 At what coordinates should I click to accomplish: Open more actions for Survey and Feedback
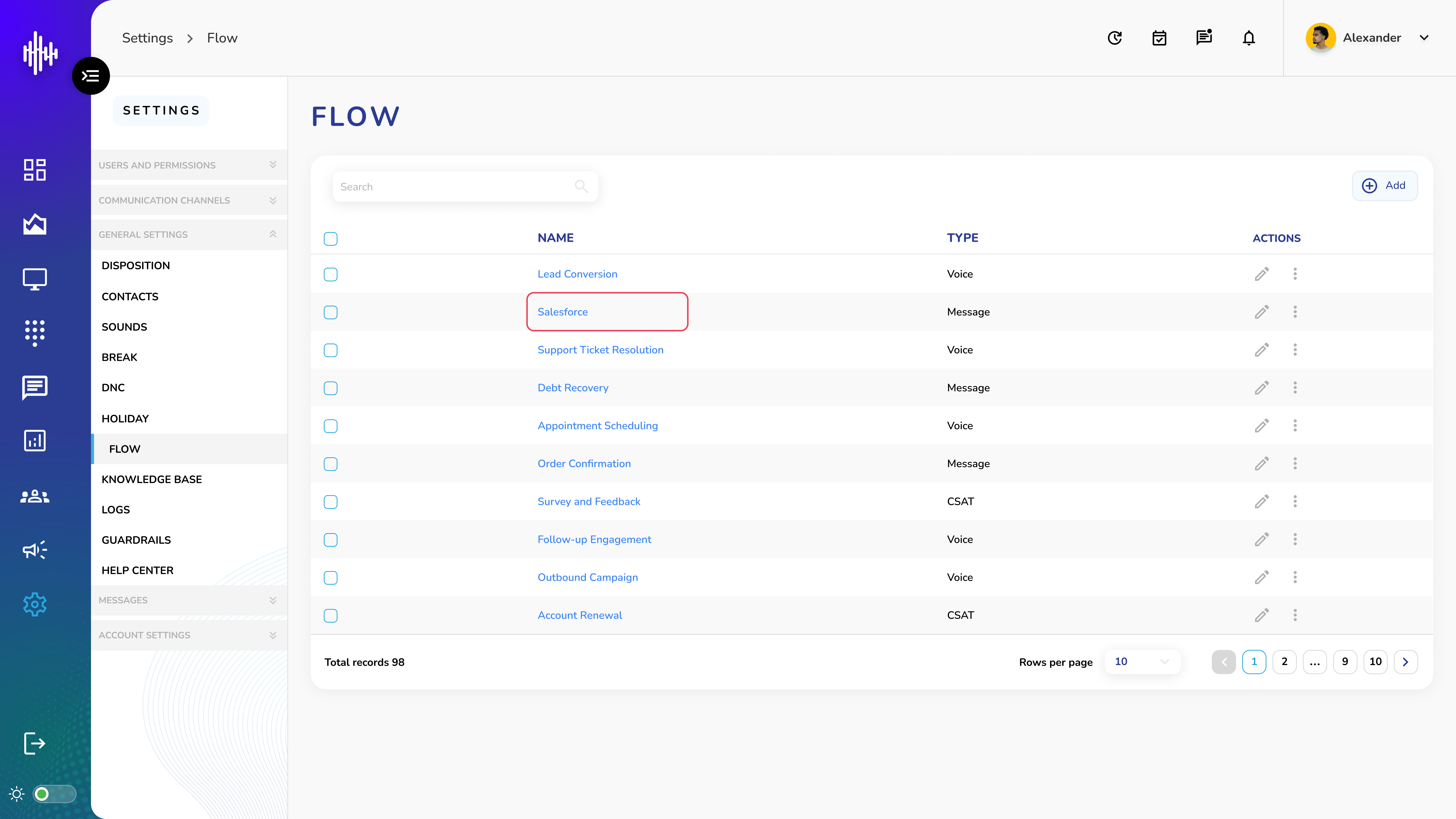coord(1295,501)
